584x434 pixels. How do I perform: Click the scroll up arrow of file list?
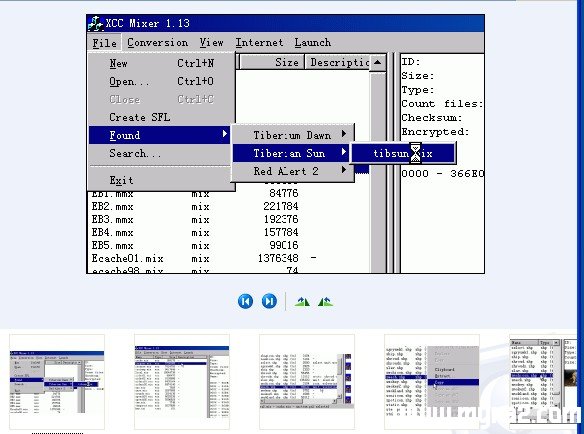[x=378, y=62]
